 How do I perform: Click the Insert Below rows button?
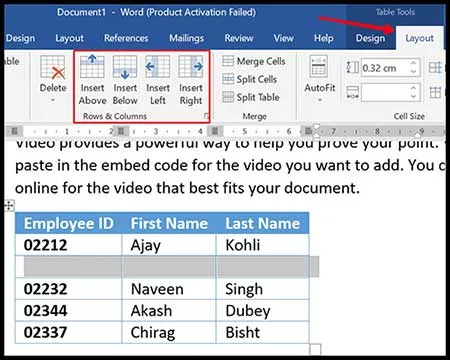125,80
